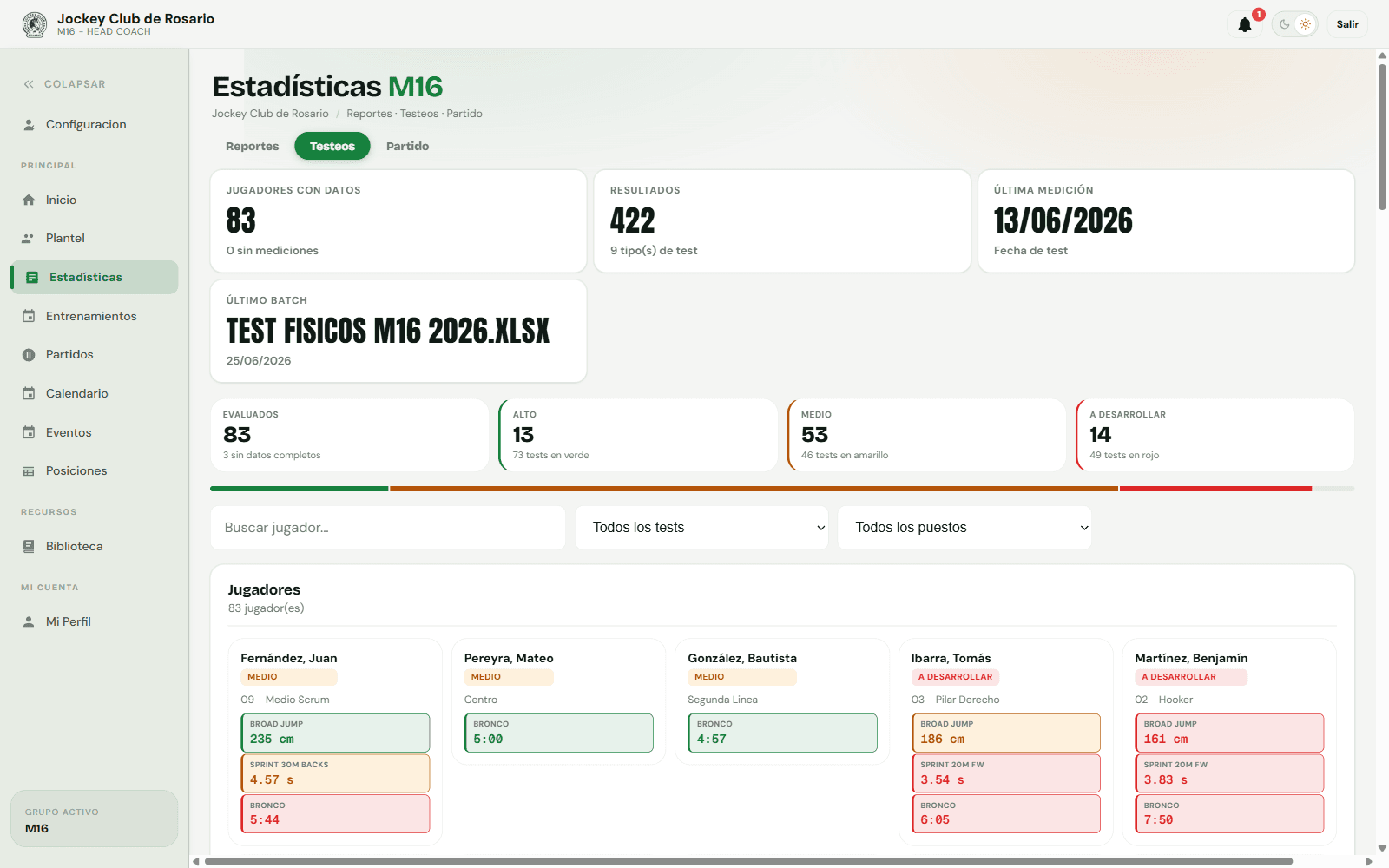Click the Sprint 20M FW 3.54 s tile
This screenshot has width=1389, height=868.
pos(1006,773)
